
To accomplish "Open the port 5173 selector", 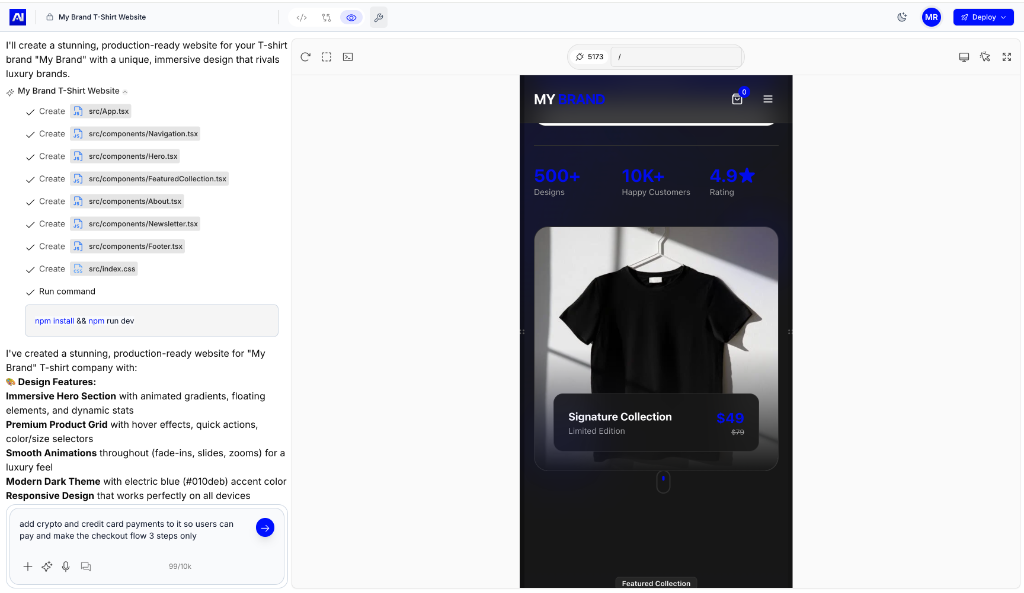I will coord(589,57).
